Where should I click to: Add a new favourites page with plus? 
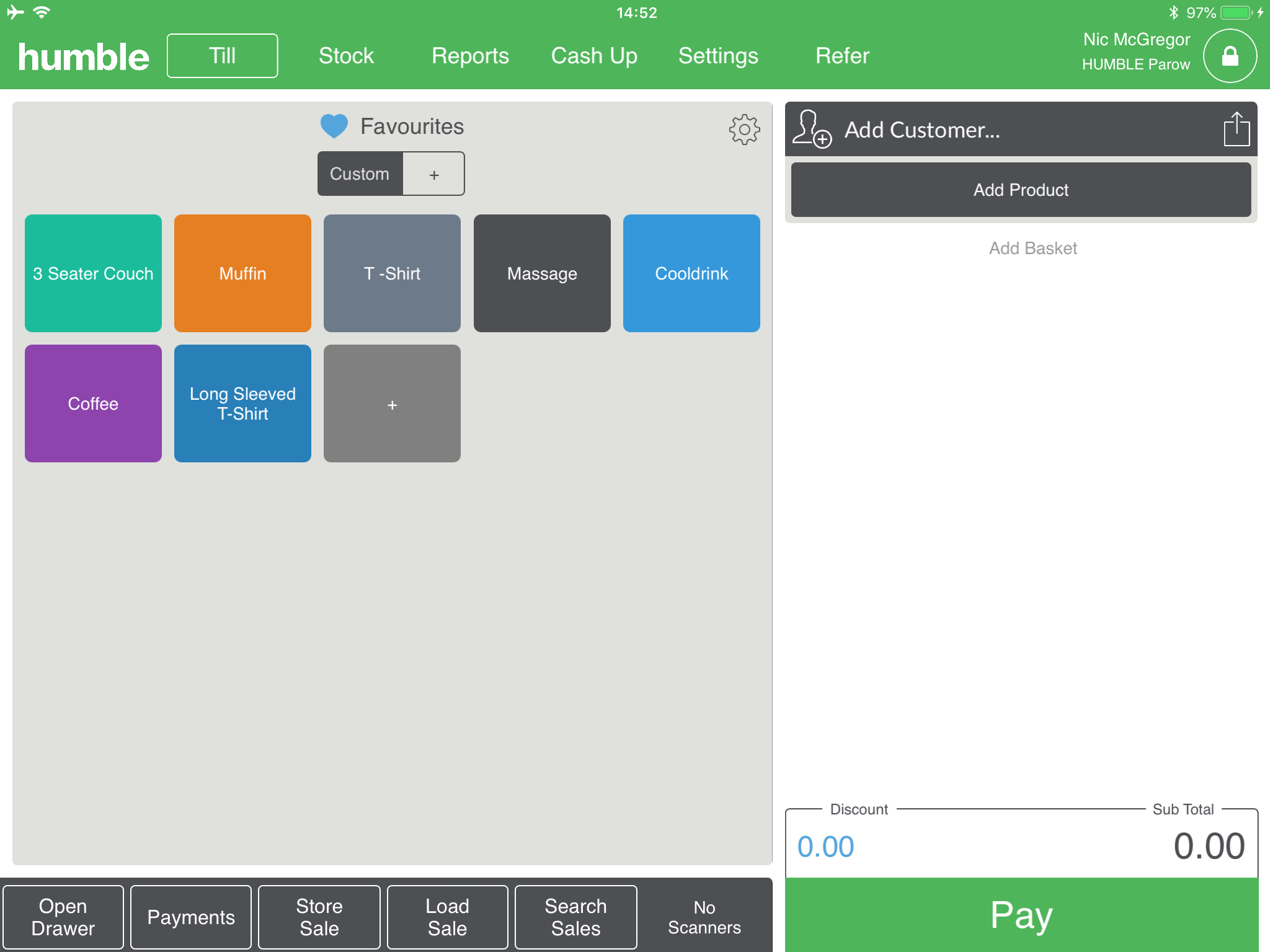pyautogui.click(x=434, y=174)
